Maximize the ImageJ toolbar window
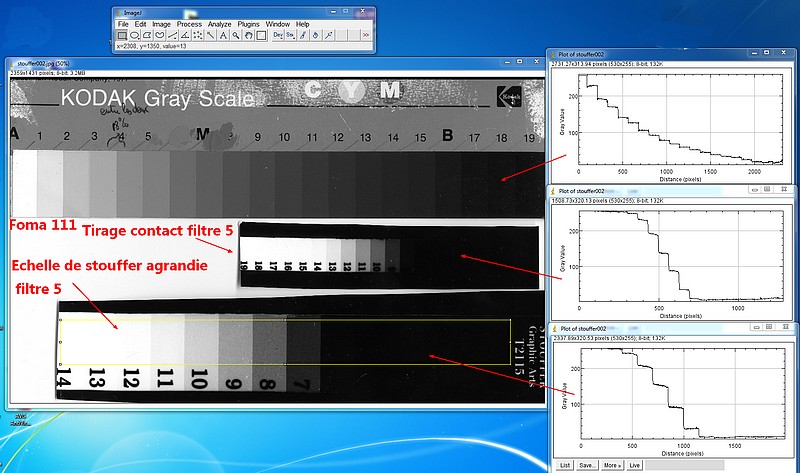Image resolution: width=800 pixels, height=473 pixels. [346, 11]
